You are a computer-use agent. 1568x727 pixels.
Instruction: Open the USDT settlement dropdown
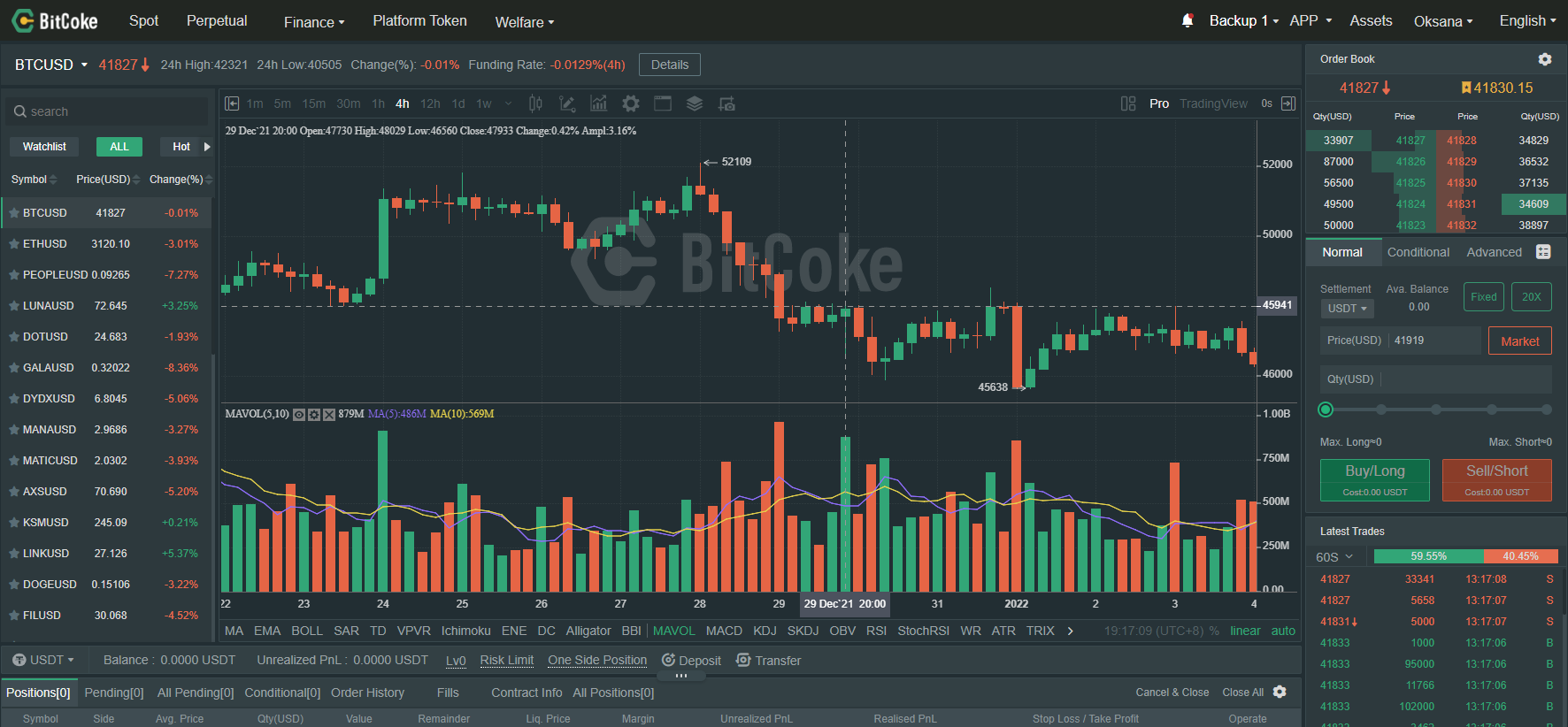pyautogui.click(x=1347, y=309)
